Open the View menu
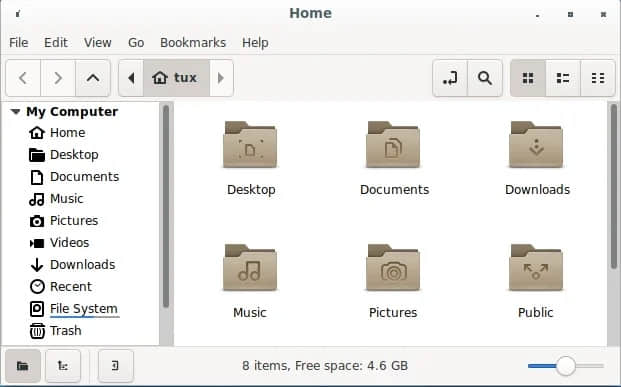 tap(97, 42)
